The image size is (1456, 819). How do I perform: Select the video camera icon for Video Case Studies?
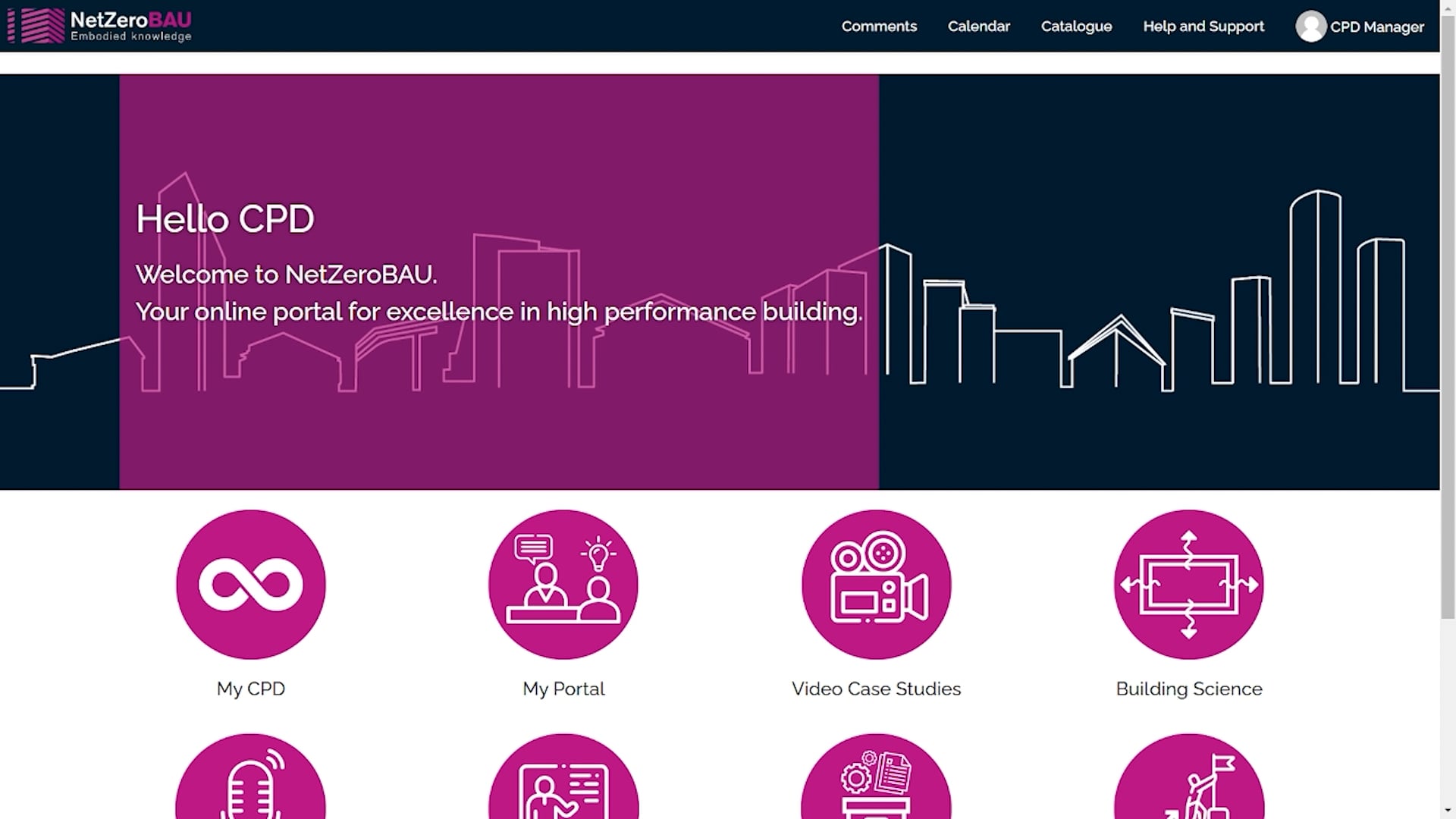click(x=876, y=585)
